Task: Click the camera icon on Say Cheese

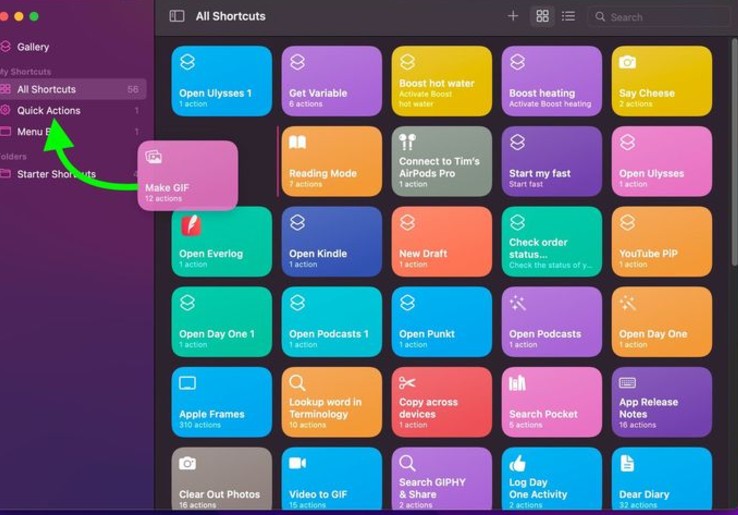Action: [627, 62]
